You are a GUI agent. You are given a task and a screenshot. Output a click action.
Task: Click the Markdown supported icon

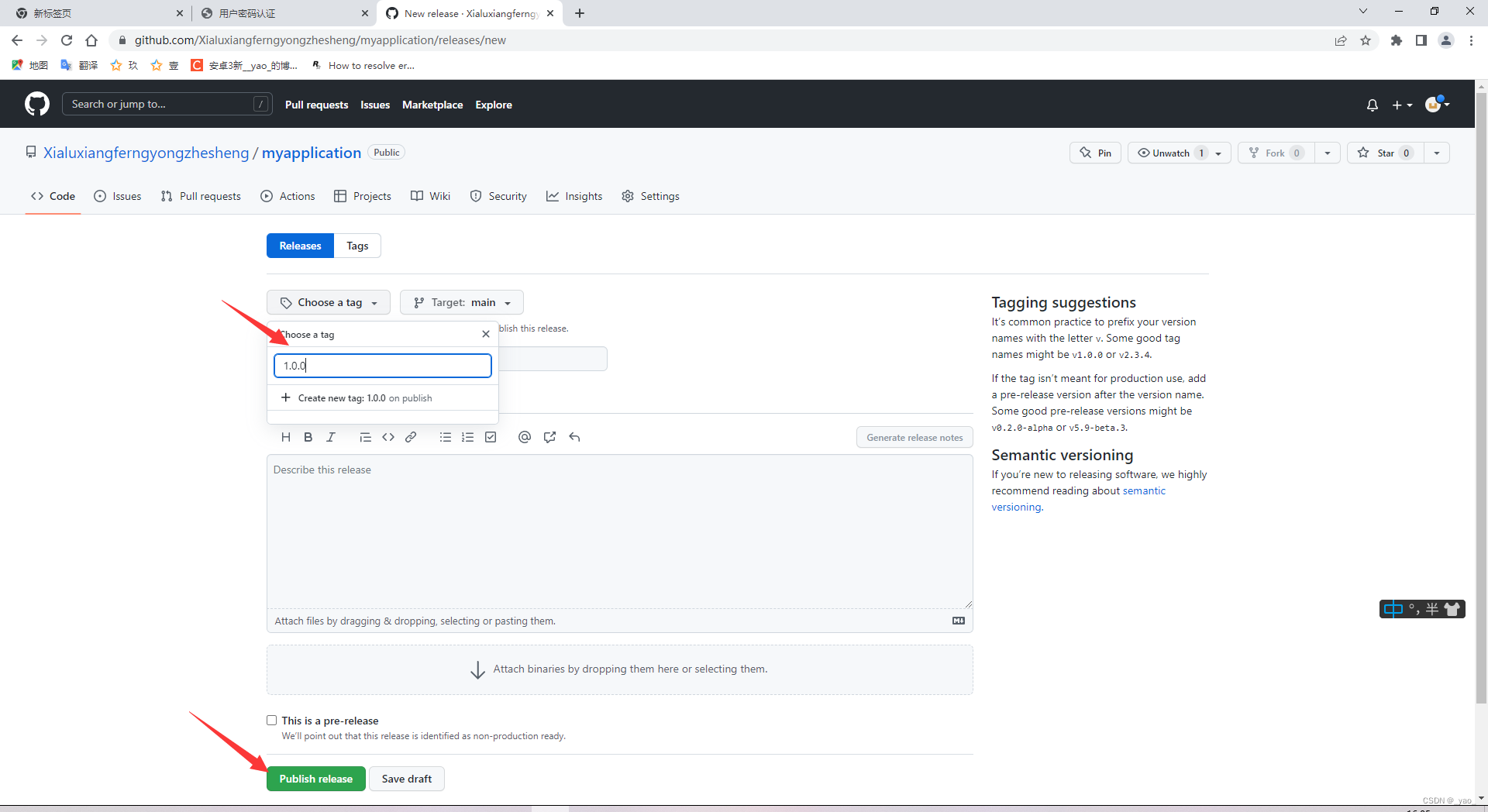[x=959, y=621]
